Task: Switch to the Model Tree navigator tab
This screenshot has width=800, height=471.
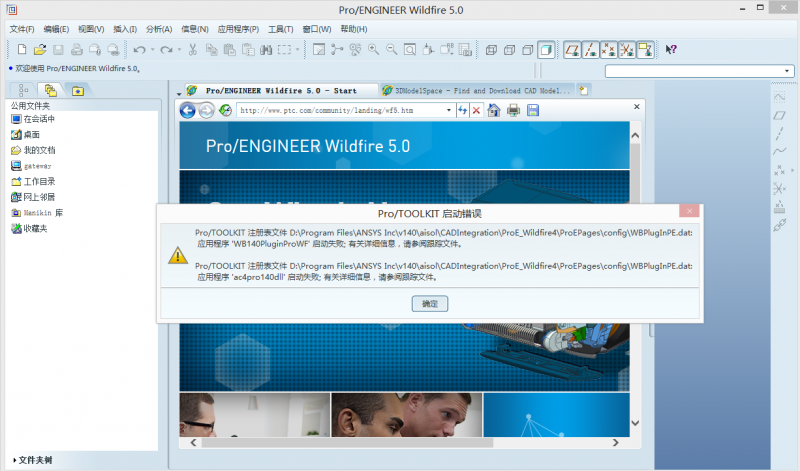Action: (23, 90)
